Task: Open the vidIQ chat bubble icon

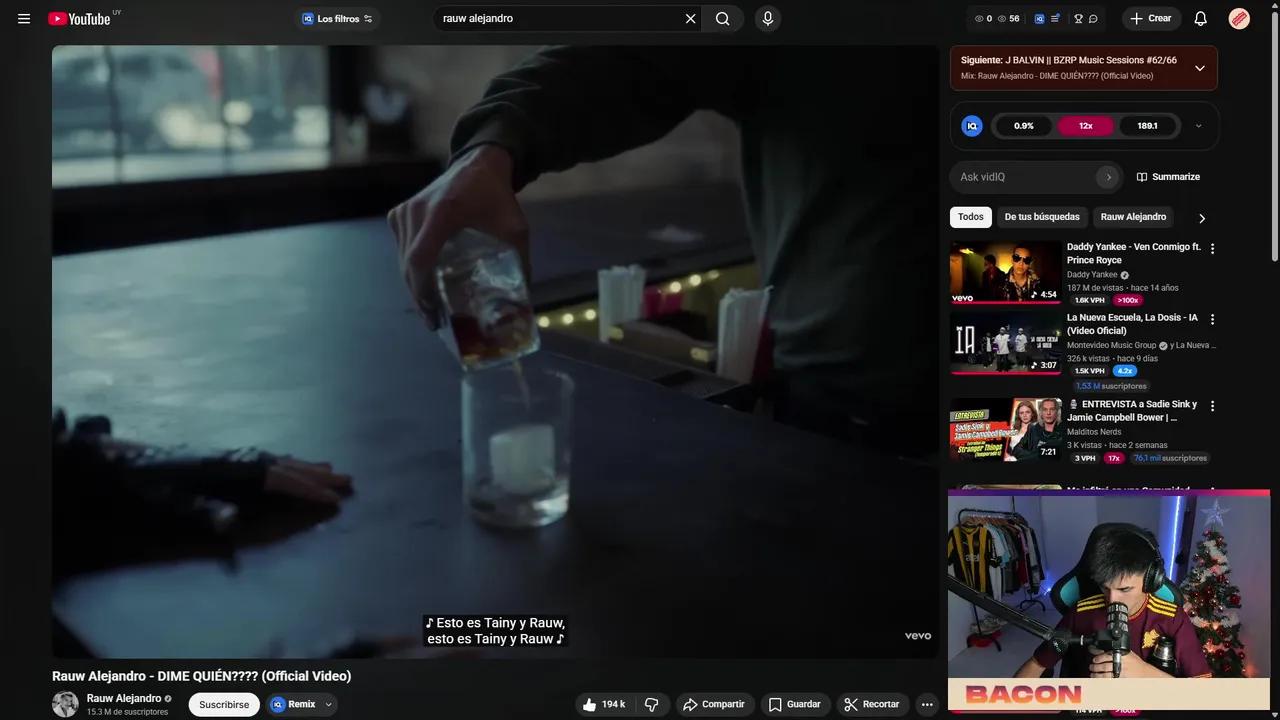Action: (1093, 19)
